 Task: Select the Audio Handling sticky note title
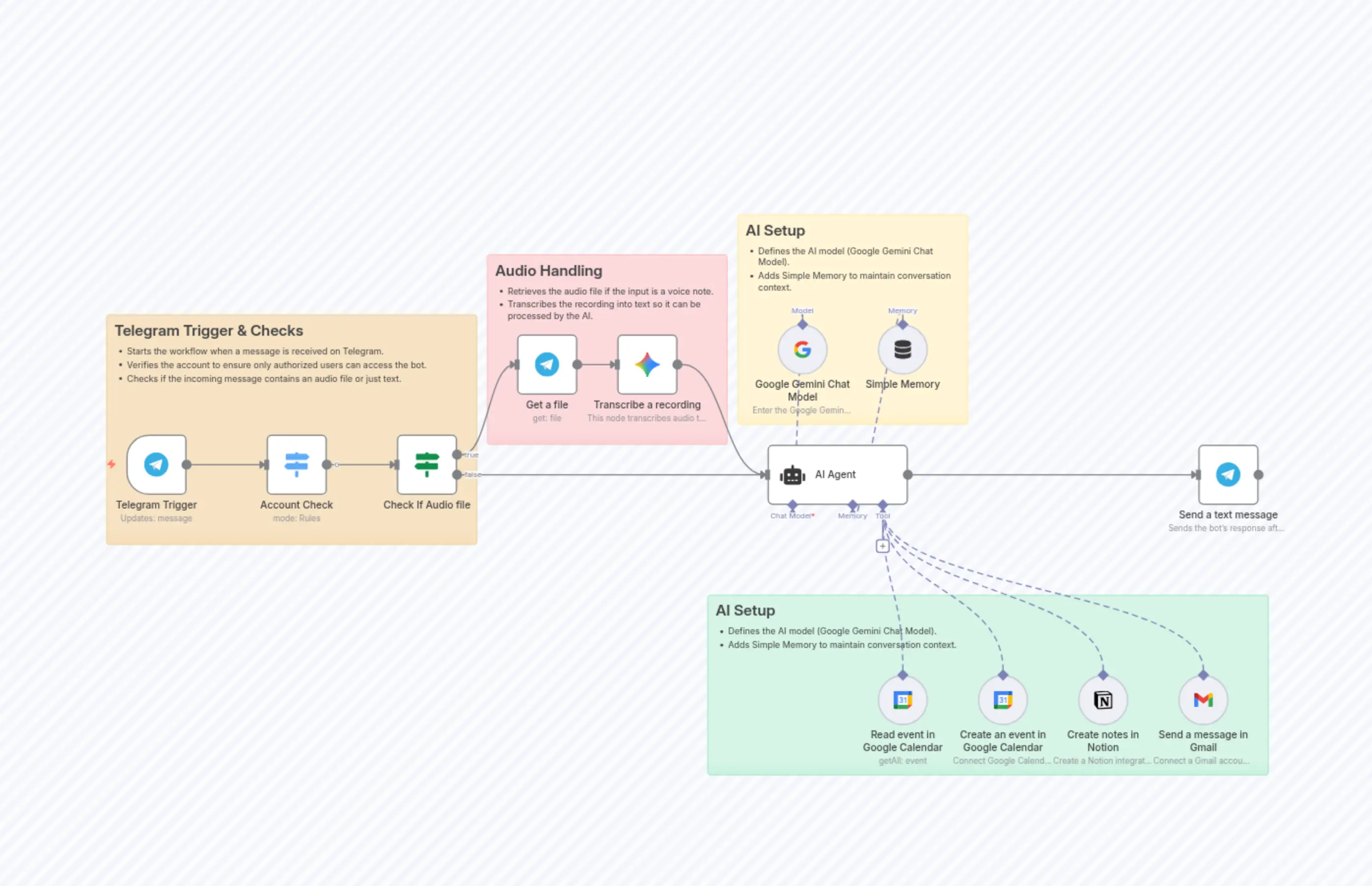[x=549, y=270]
